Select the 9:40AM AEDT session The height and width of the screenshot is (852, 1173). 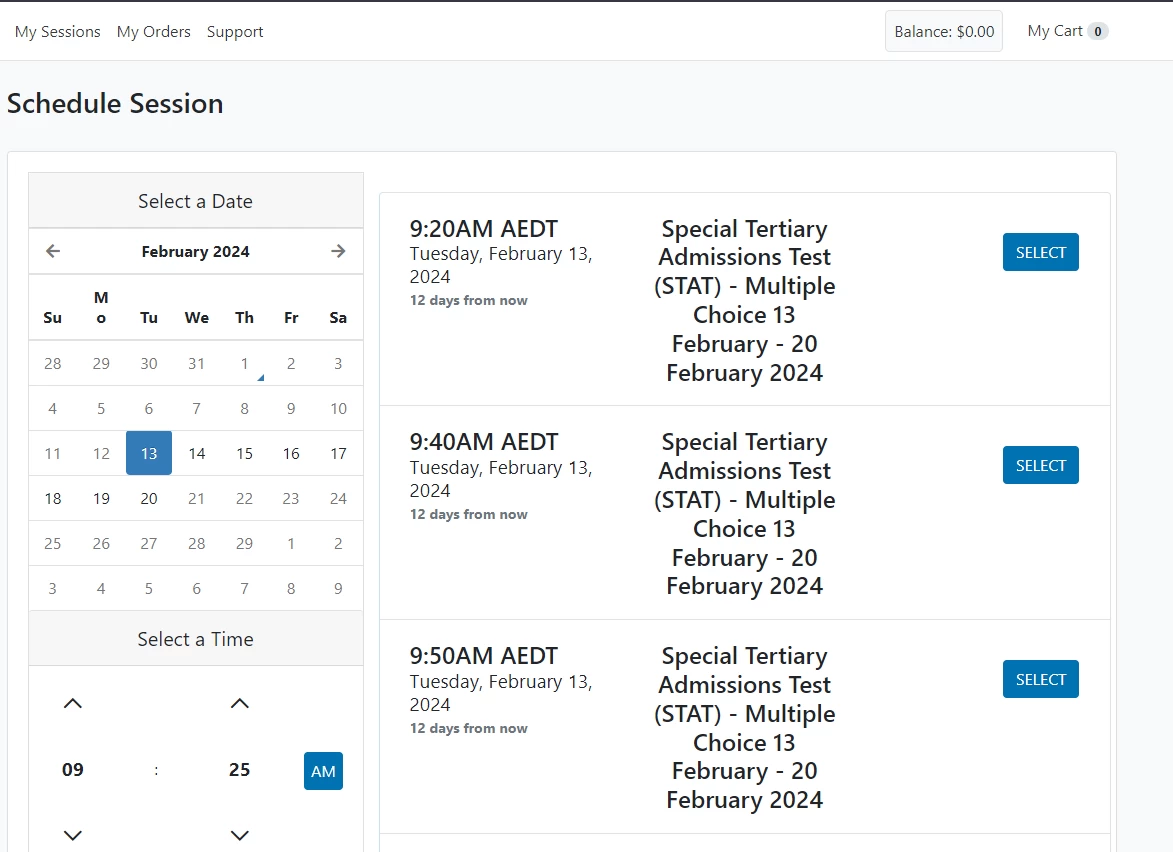coord(1040,465)
